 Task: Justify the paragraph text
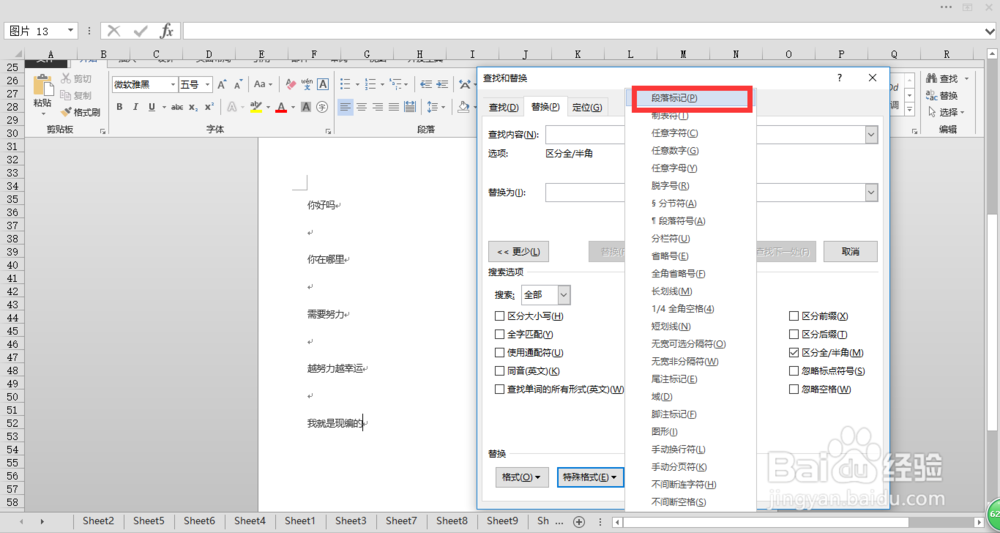[393, 107]
